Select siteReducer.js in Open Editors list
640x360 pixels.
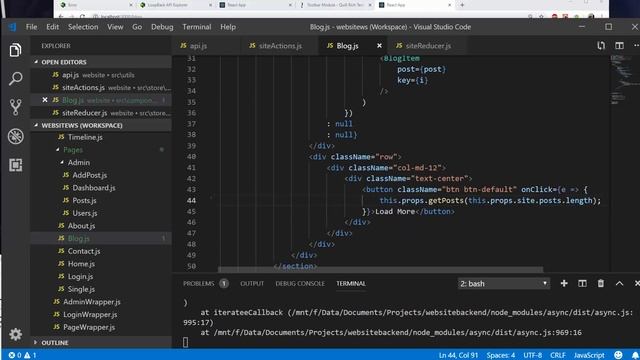[x=101, y=113]
